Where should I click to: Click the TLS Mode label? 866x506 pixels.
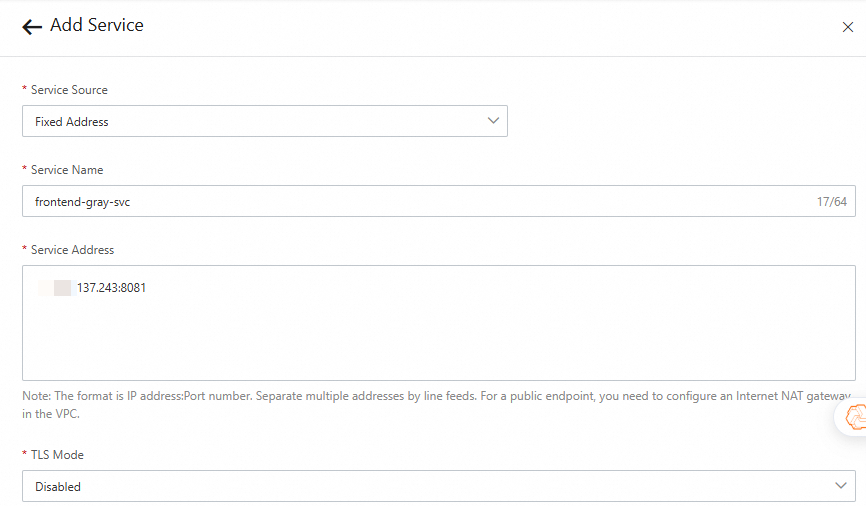click(x=57, y=455)
